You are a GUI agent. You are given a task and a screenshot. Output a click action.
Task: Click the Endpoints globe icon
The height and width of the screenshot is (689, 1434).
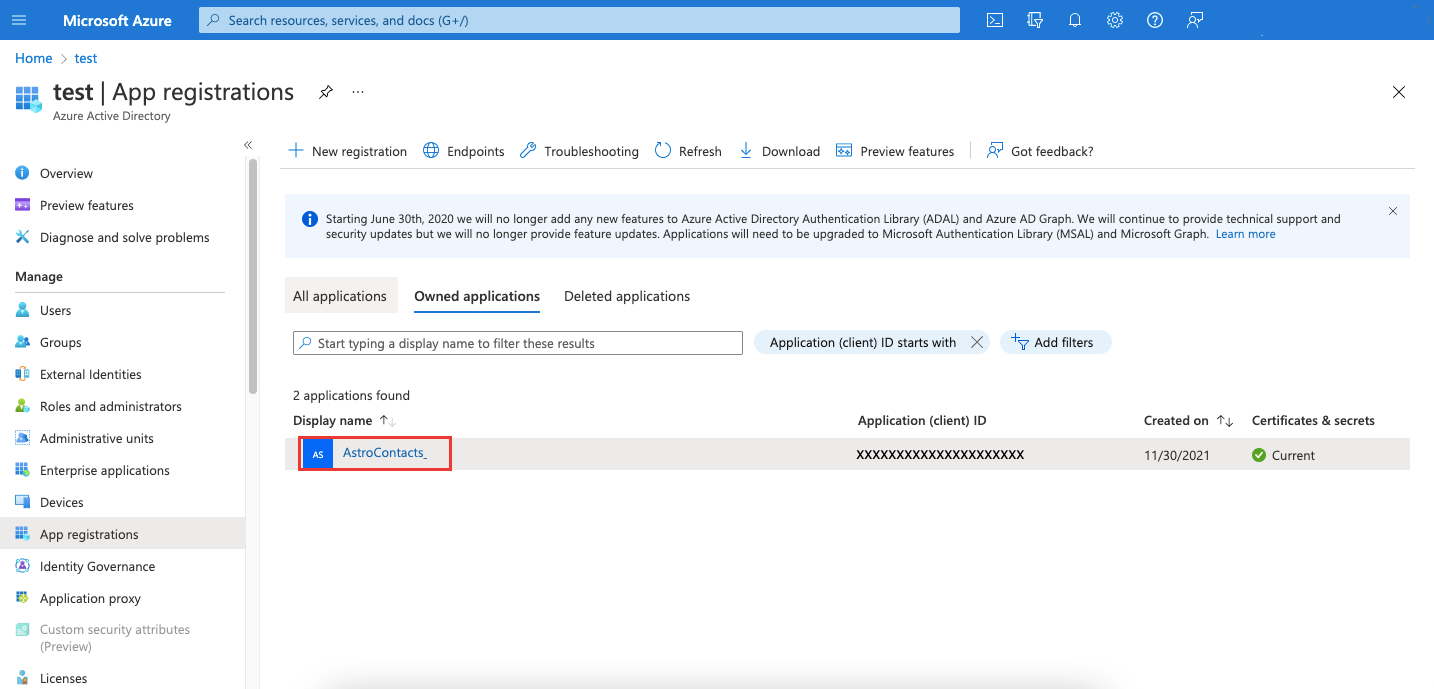431,151
